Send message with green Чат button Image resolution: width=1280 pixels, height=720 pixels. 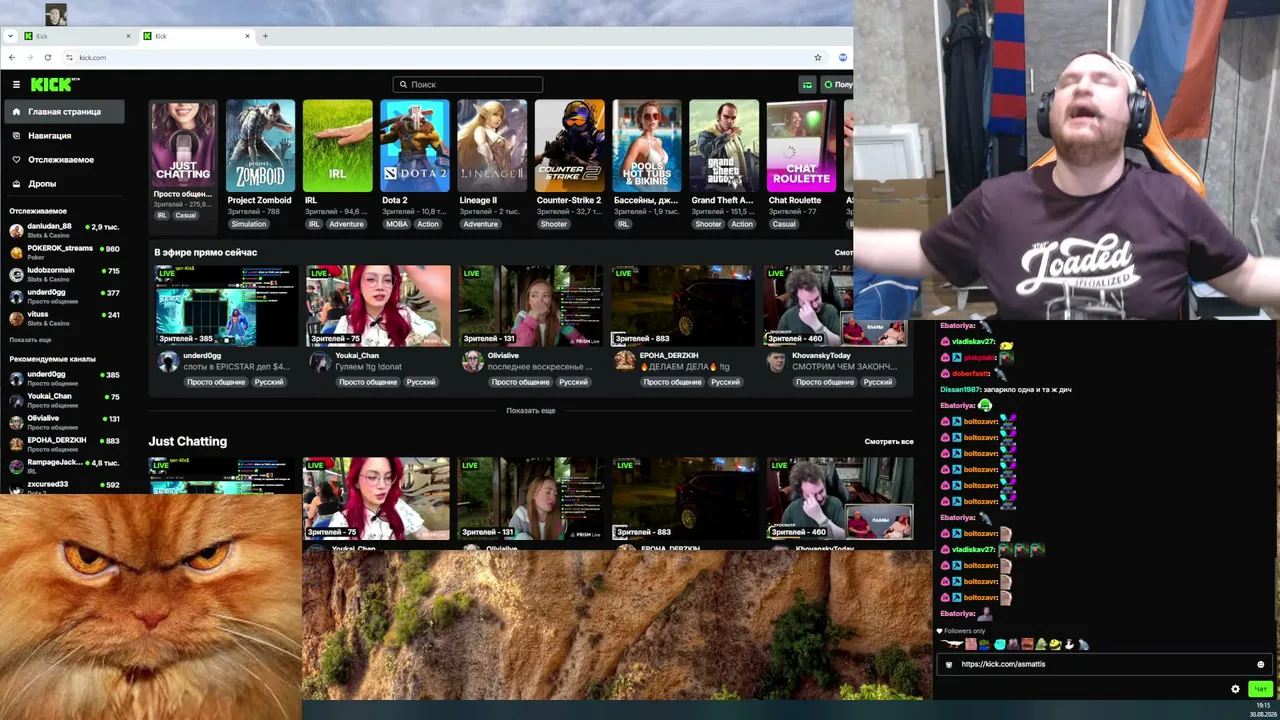[1259, 689]
